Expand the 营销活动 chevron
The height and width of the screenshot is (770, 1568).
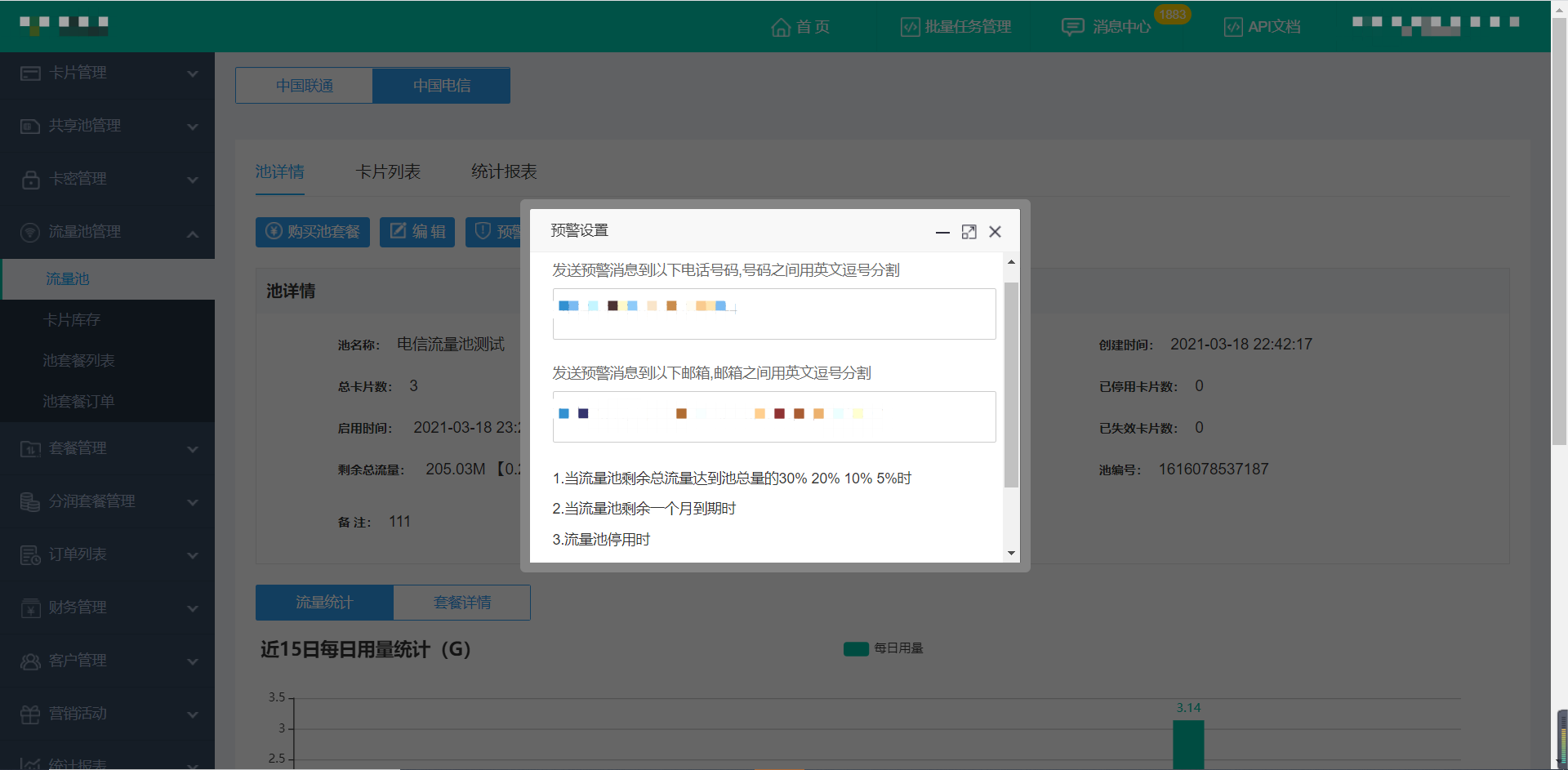[193, 714]
